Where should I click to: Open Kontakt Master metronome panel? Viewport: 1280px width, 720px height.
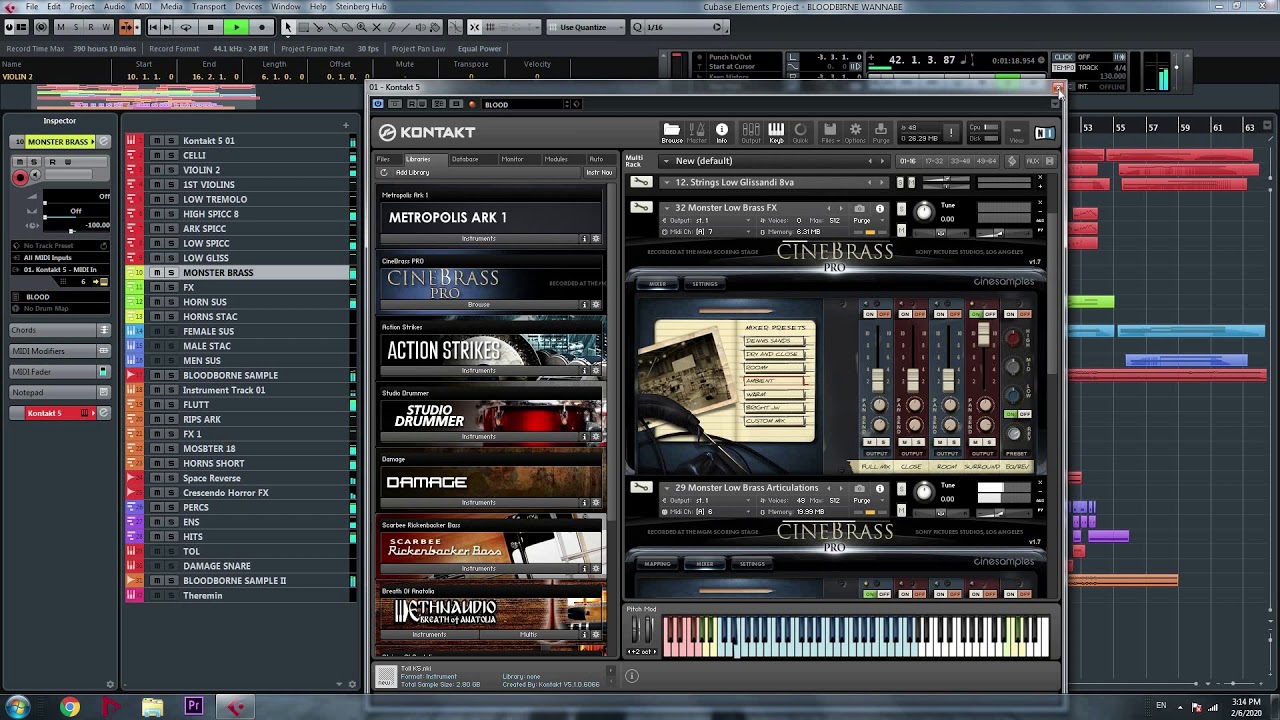click(697, 132)
